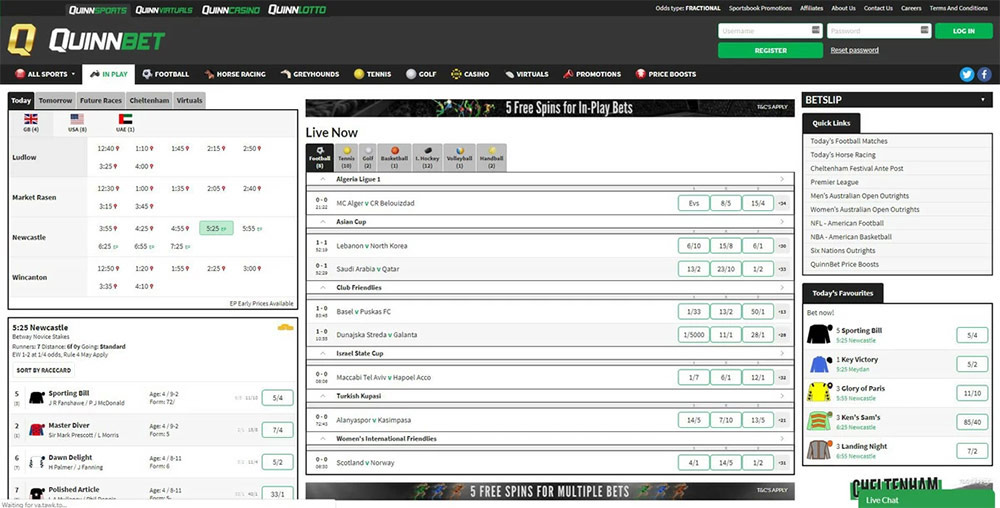
Task: Pick 4/1 odds for Scotland
Action: (x=694, y=463)
